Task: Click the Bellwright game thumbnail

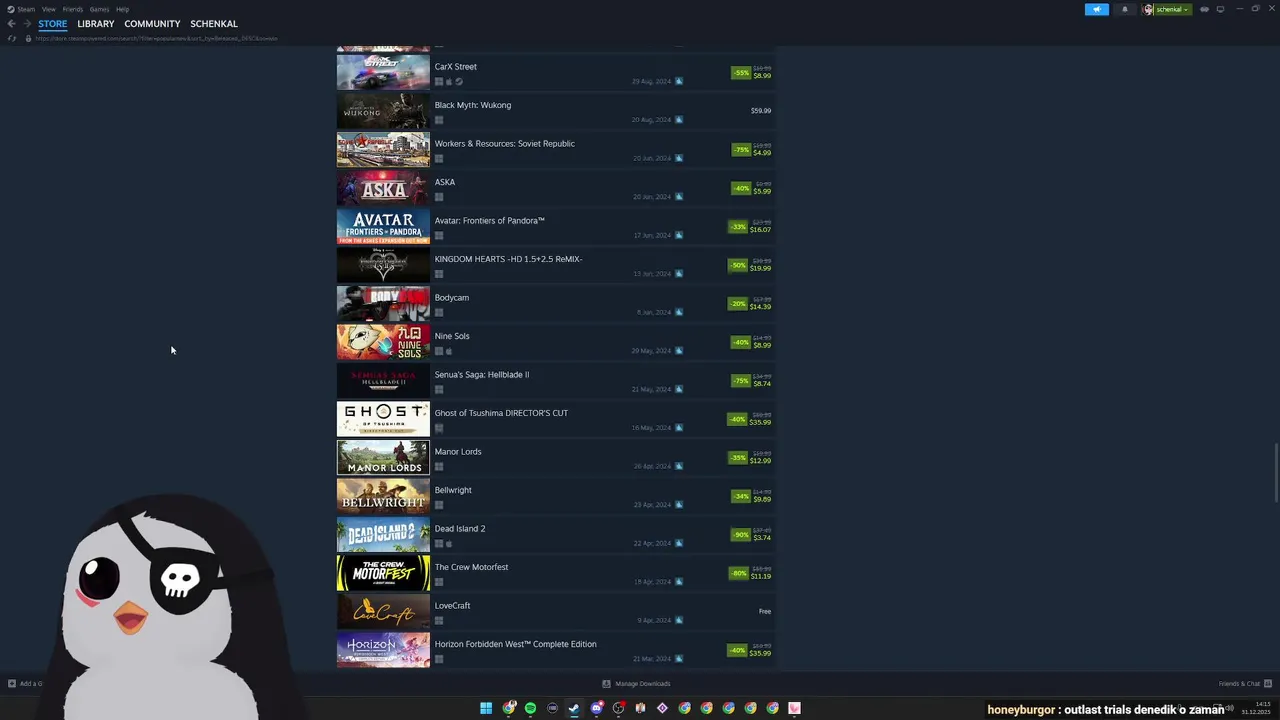Action: 383,496
